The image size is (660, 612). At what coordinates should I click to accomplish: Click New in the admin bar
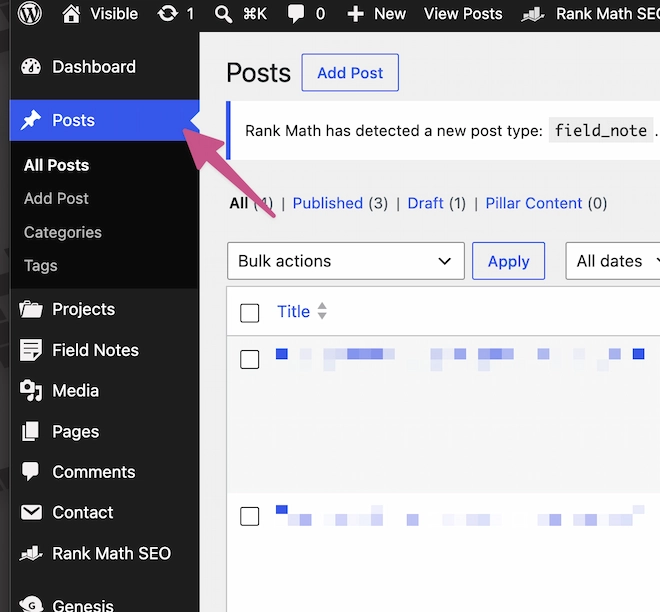coord(390,14)
